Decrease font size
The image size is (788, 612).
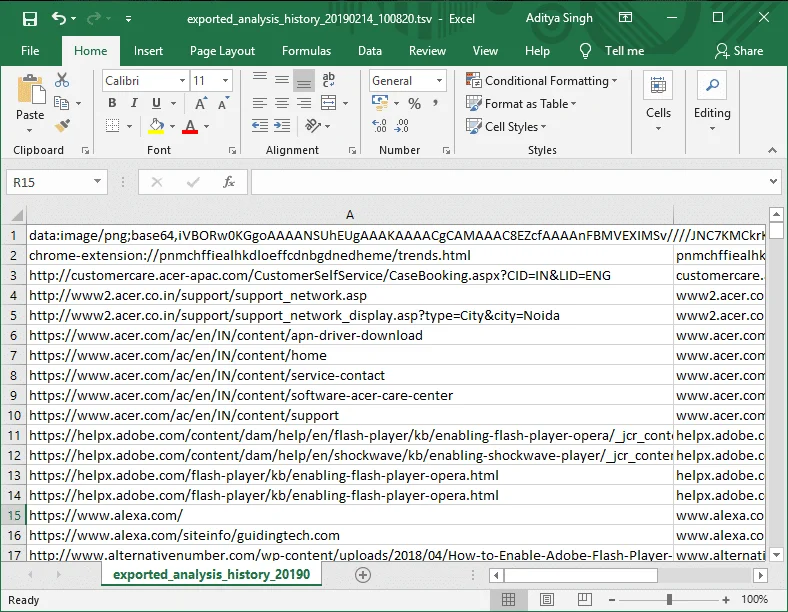tap(223, 104)
